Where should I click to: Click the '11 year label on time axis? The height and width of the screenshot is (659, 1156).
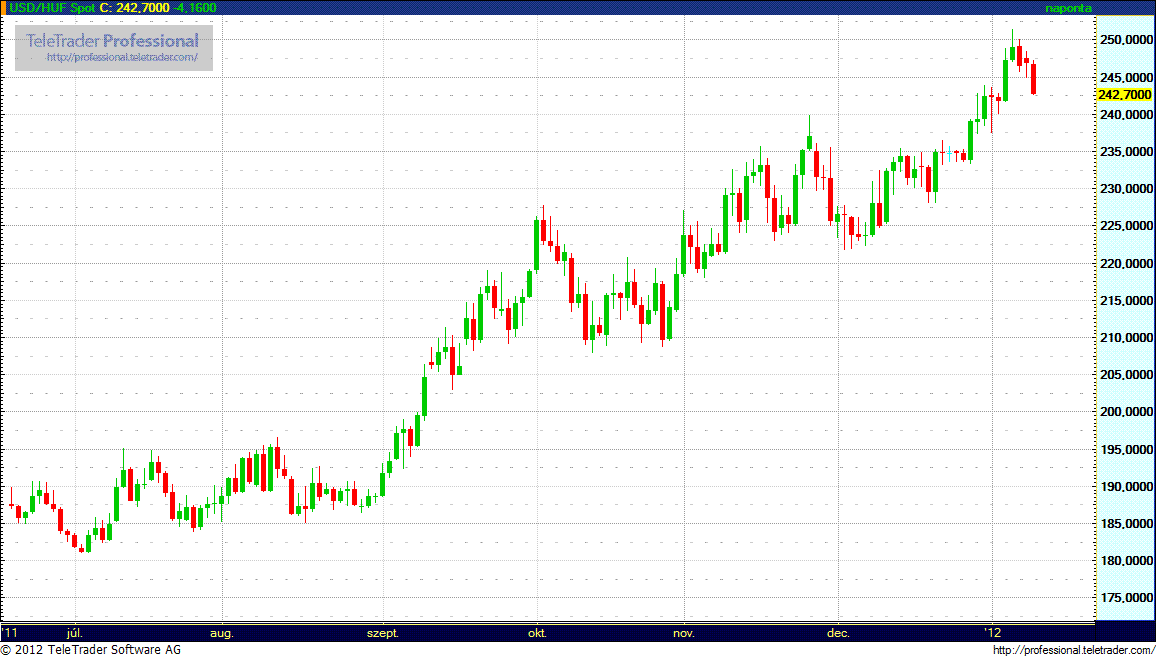tap(10, 633)
